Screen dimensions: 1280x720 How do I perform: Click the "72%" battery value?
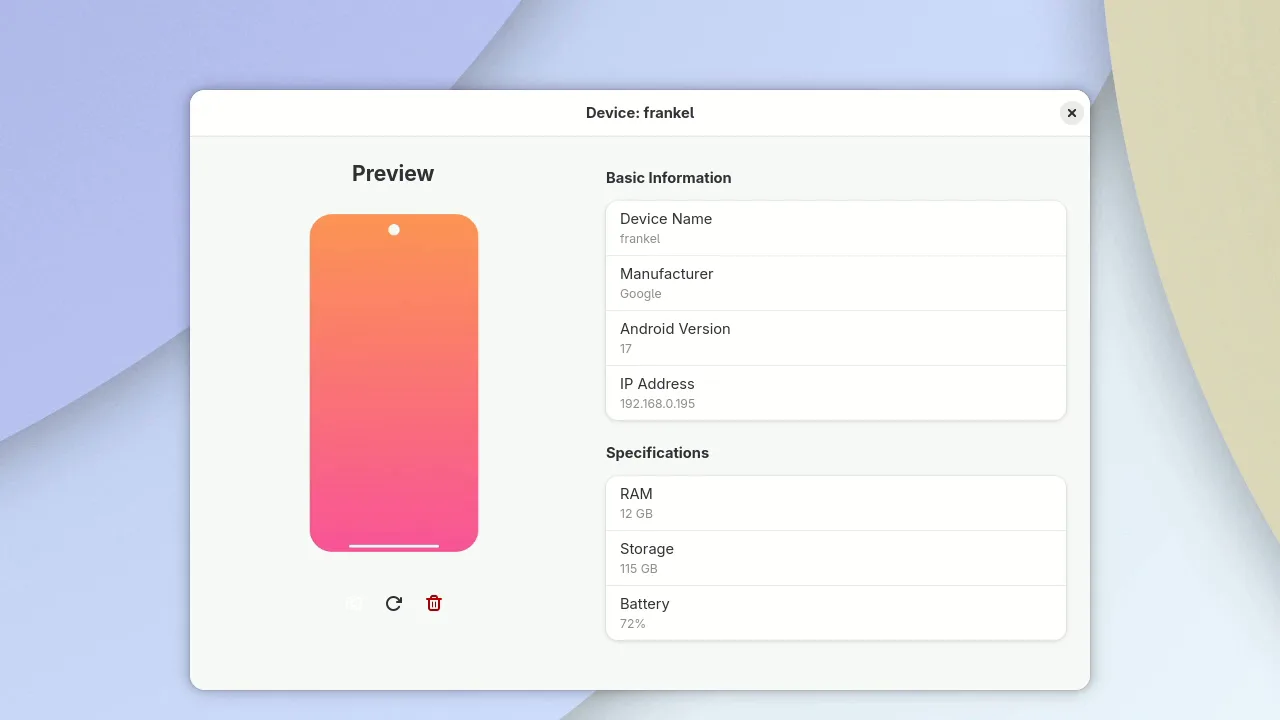click(x=633, y=624)
